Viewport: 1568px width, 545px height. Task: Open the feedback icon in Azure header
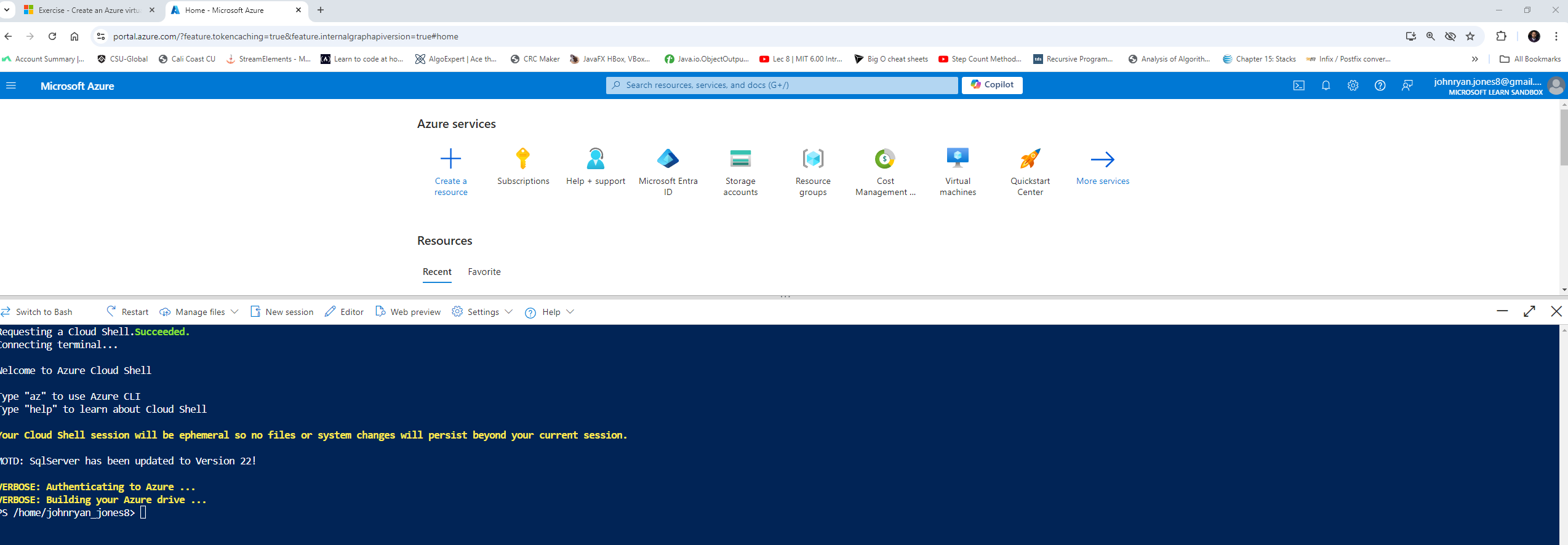[x=1407, y=86]
